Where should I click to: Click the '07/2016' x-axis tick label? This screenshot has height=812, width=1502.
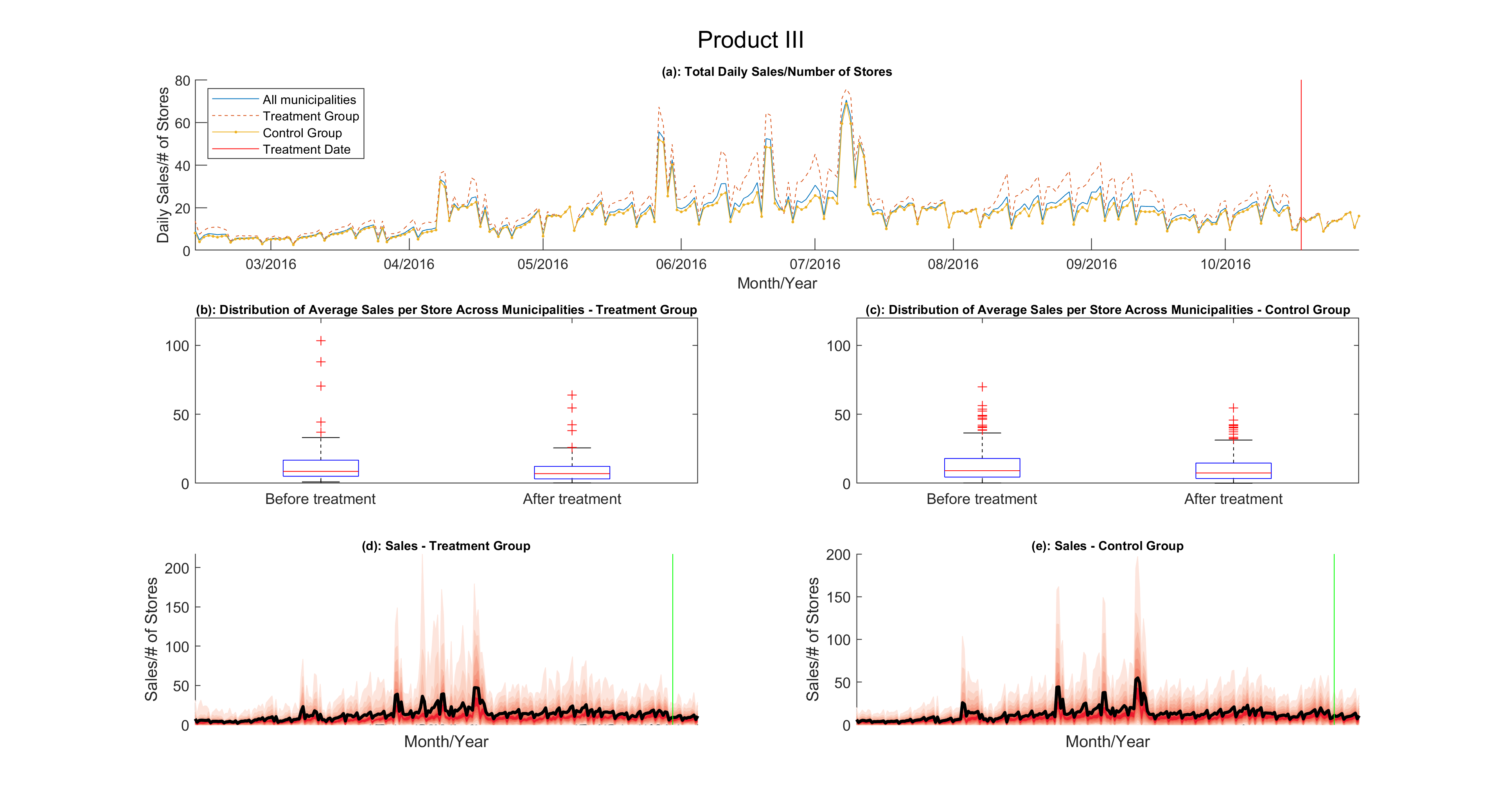coord(814,264)
